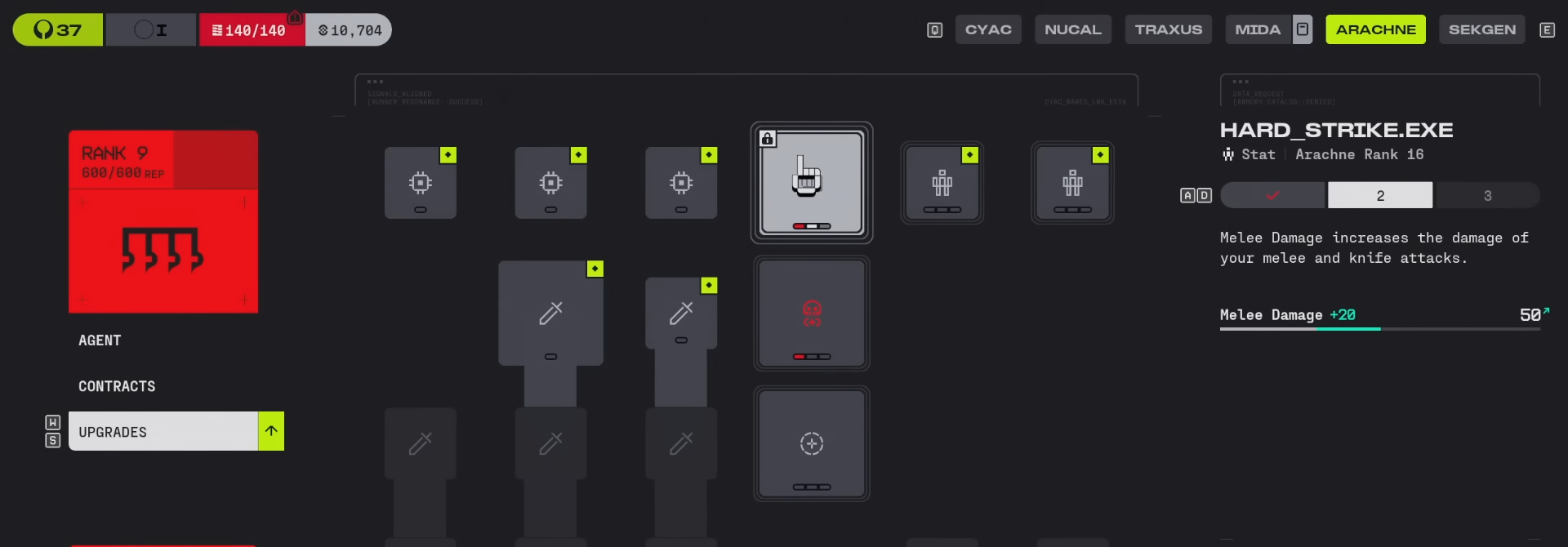
Task: Click the first chip processor upgrade tile
Action: (421, 183)
